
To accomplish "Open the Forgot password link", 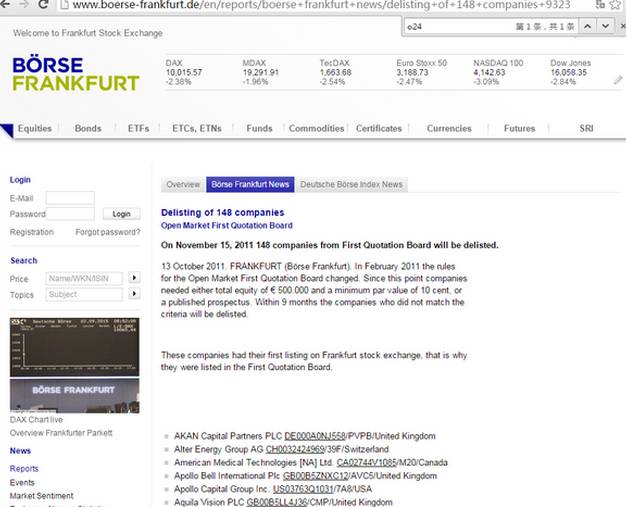I will tap(108, 232).
